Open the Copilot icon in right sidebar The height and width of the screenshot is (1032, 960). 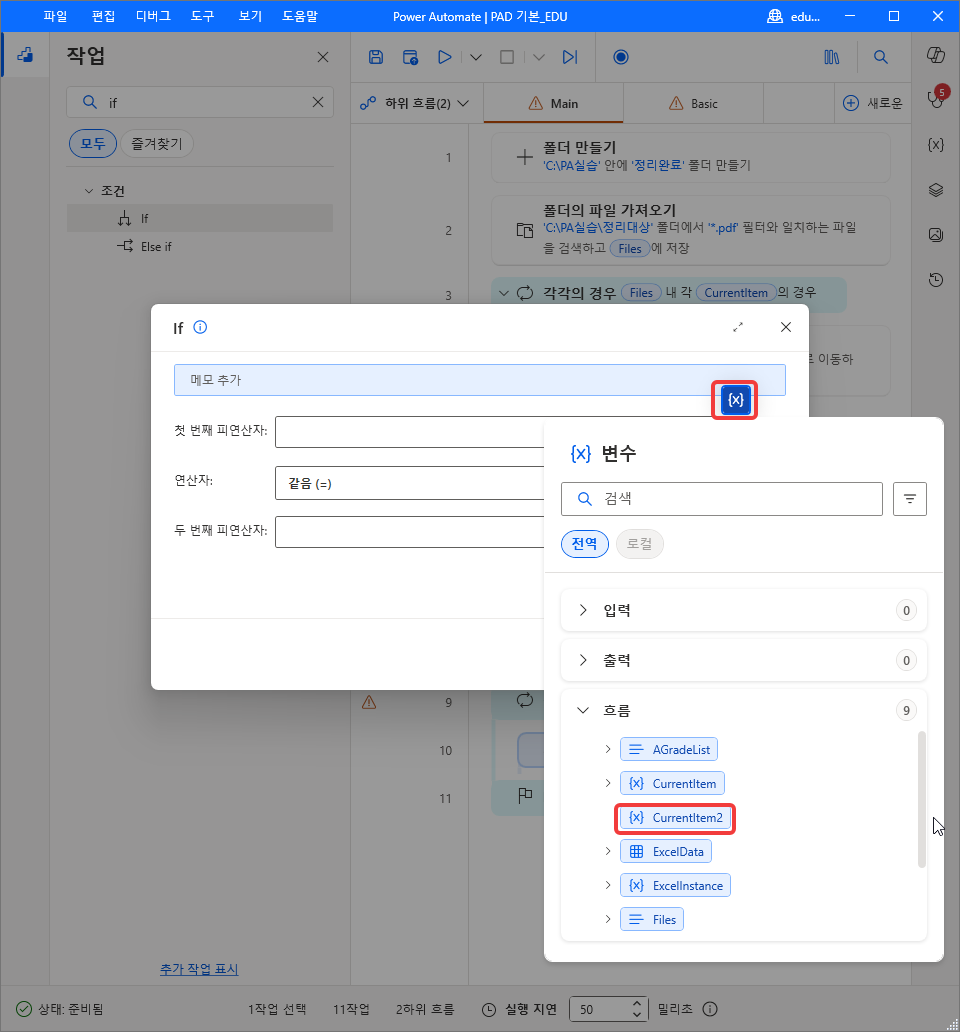click(x=936, y=55)
